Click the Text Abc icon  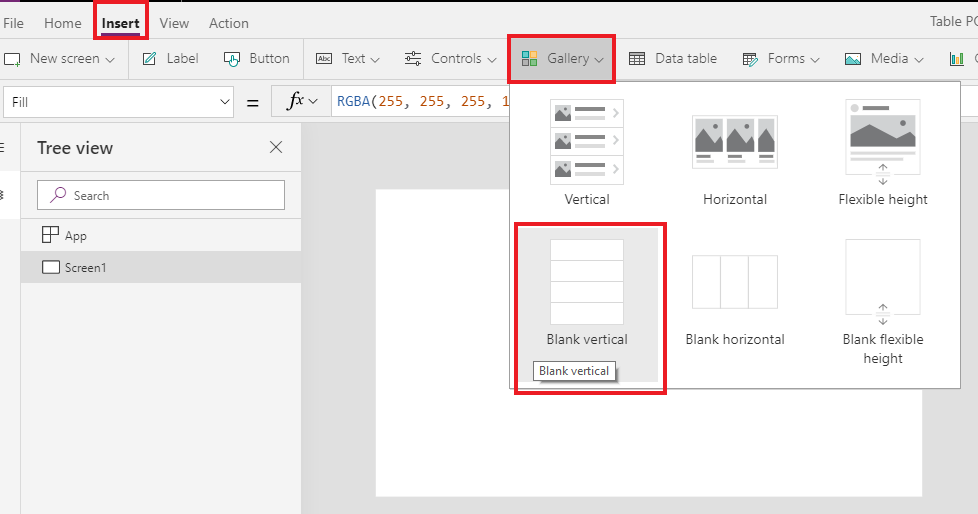[x=324, y=59]
